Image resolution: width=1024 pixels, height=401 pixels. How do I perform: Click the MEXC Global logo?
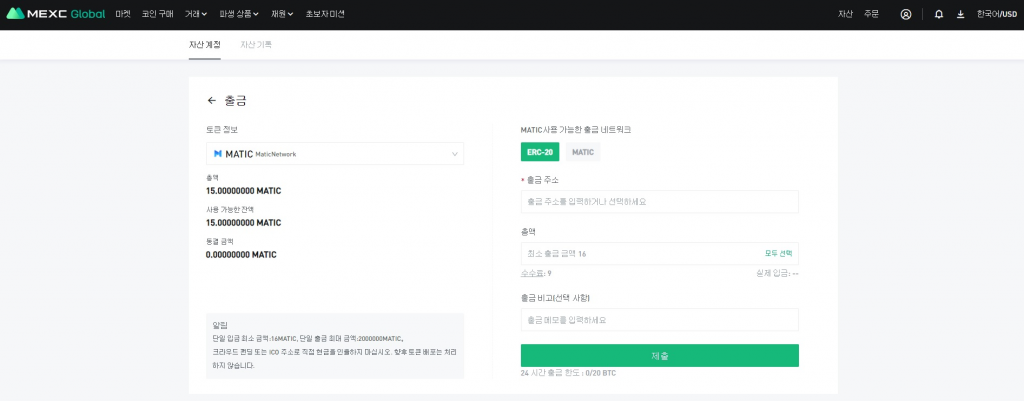point(55,14)
